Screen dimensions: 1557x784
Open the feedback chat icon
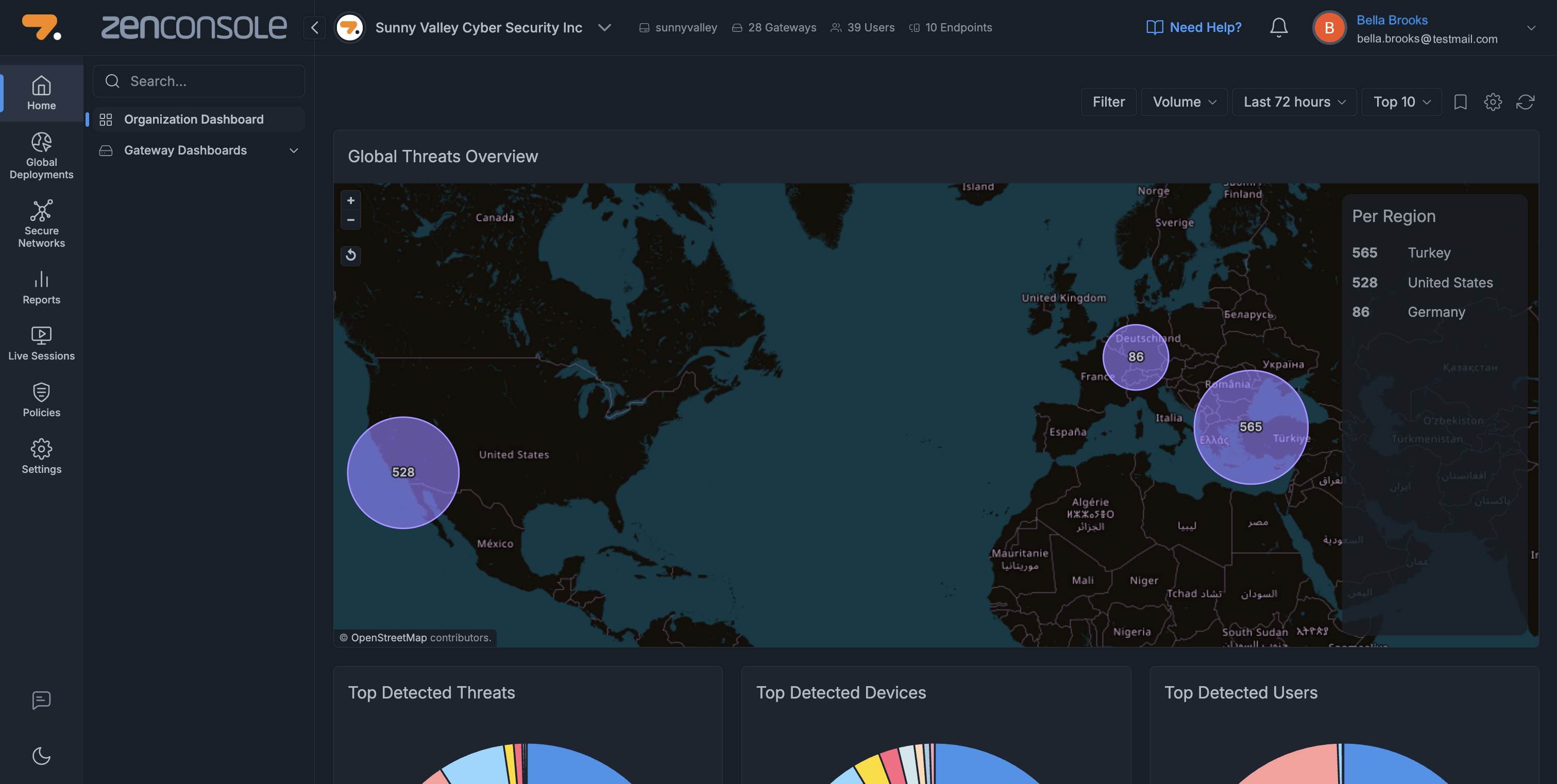point(41,700)
